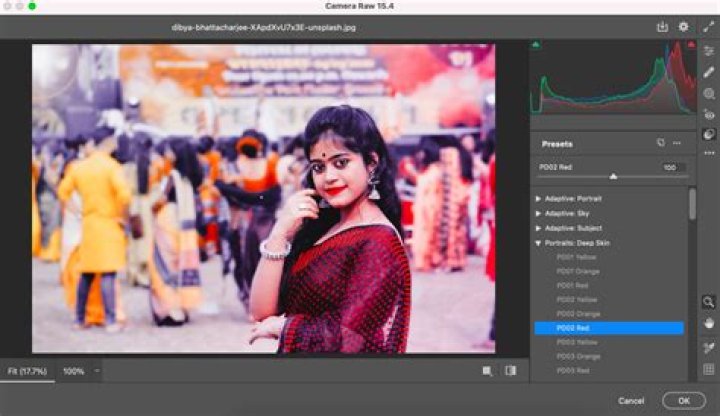Select the PD01 Orange preset

(x=579, y=271)
